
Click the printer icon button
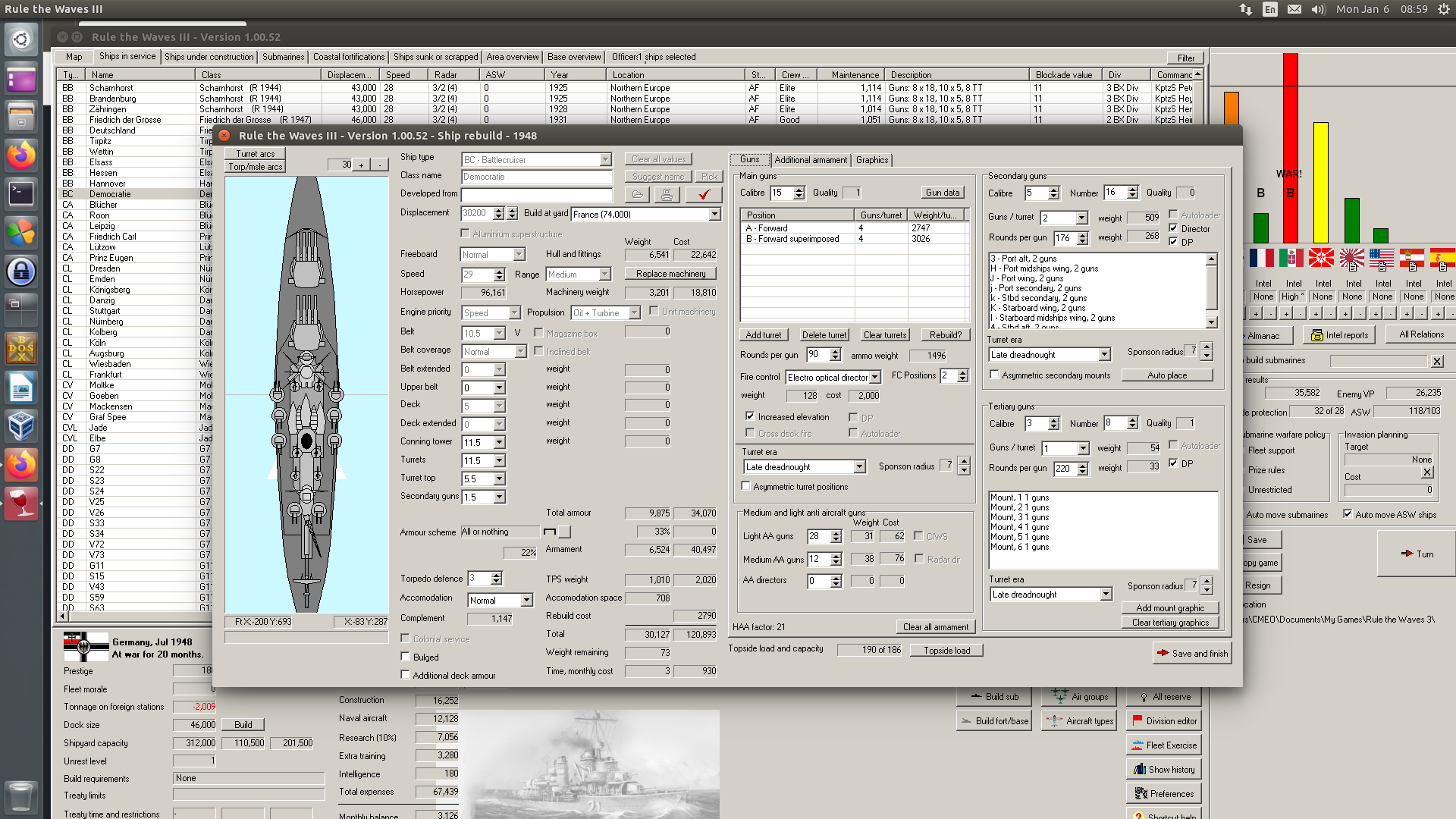(667, 195)
